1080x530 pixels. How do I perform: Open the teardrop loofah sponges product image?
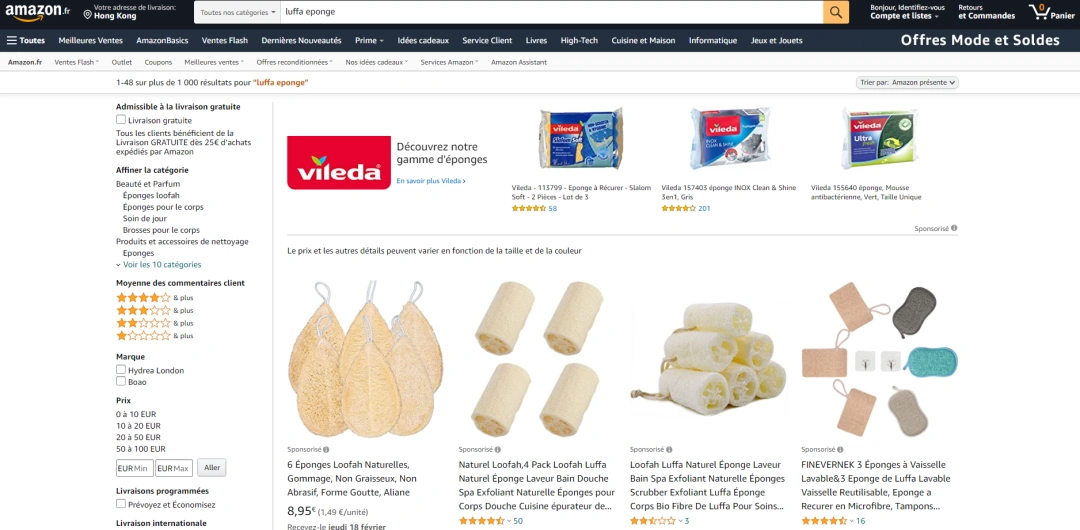click(365, 358)
